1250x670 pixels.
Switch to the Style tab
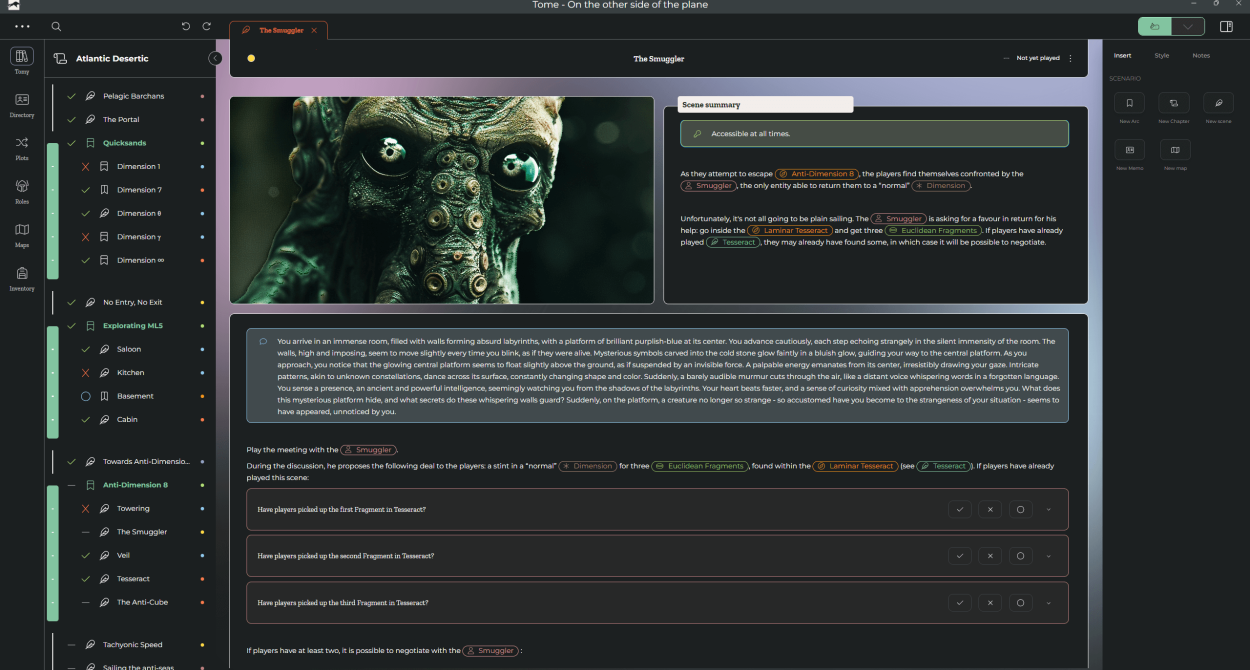coord(1161,55)
